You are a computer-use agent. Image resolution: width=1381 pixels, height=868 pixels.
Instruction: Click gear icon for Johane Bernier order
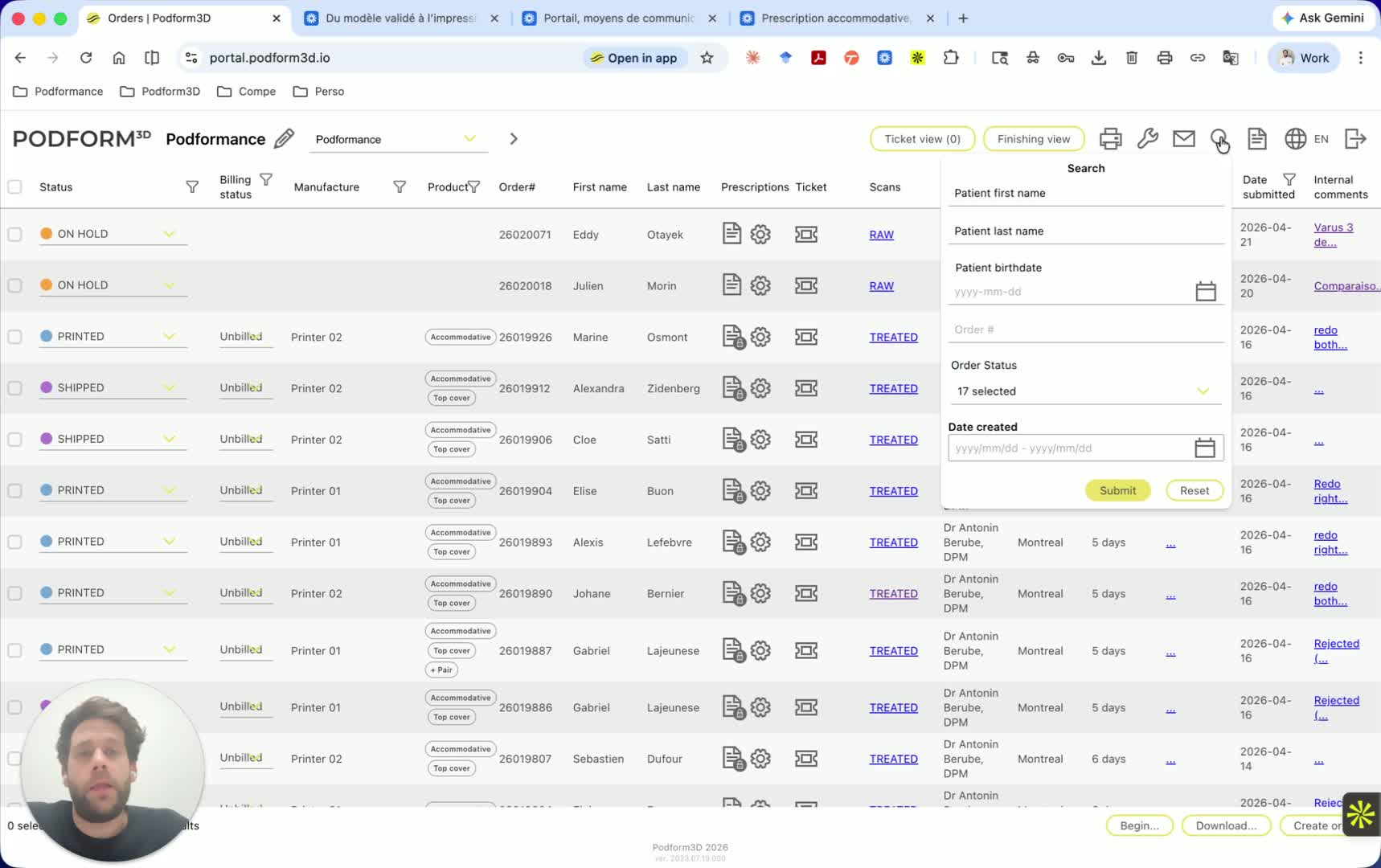point(760,593)
